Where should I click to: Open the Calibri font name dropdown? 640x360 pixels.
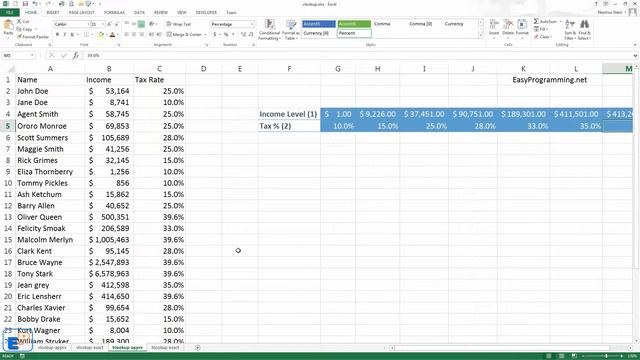(x=88, y=24)
